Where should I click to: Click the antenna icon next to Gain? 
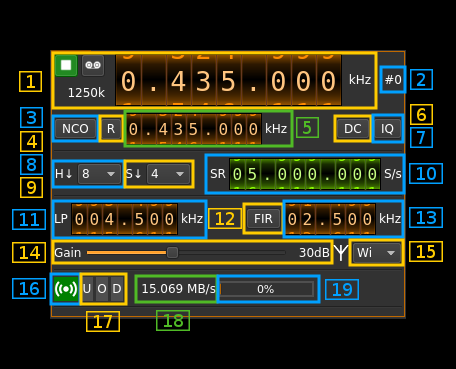341,253
